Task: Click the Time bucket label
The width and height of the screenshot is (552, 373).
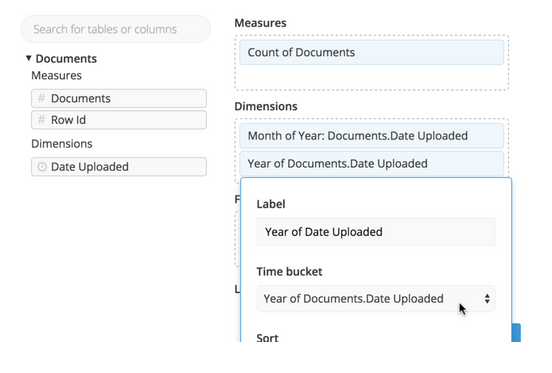Action: click(289, 272)
